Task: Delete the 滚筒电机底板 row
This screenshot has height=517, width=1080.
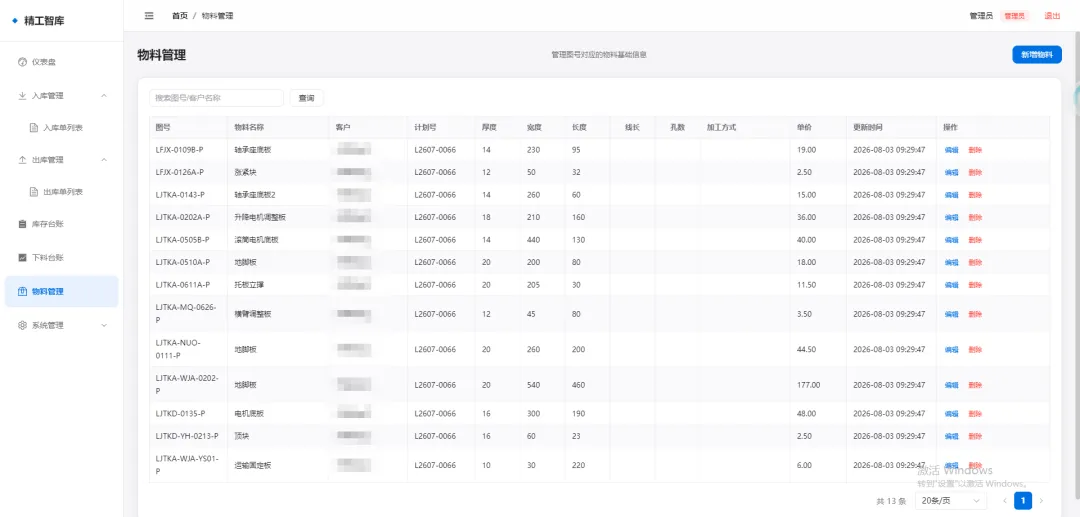Action: pyautogui.click(x=975, y=240)
